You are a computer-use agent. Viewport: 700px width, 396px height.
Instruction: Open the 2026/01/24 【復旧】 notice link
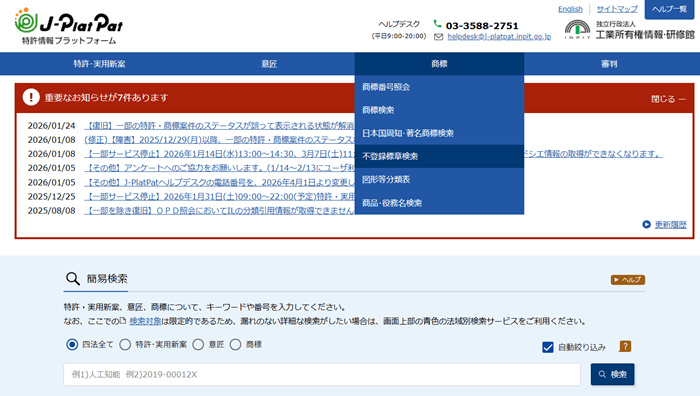219,126
